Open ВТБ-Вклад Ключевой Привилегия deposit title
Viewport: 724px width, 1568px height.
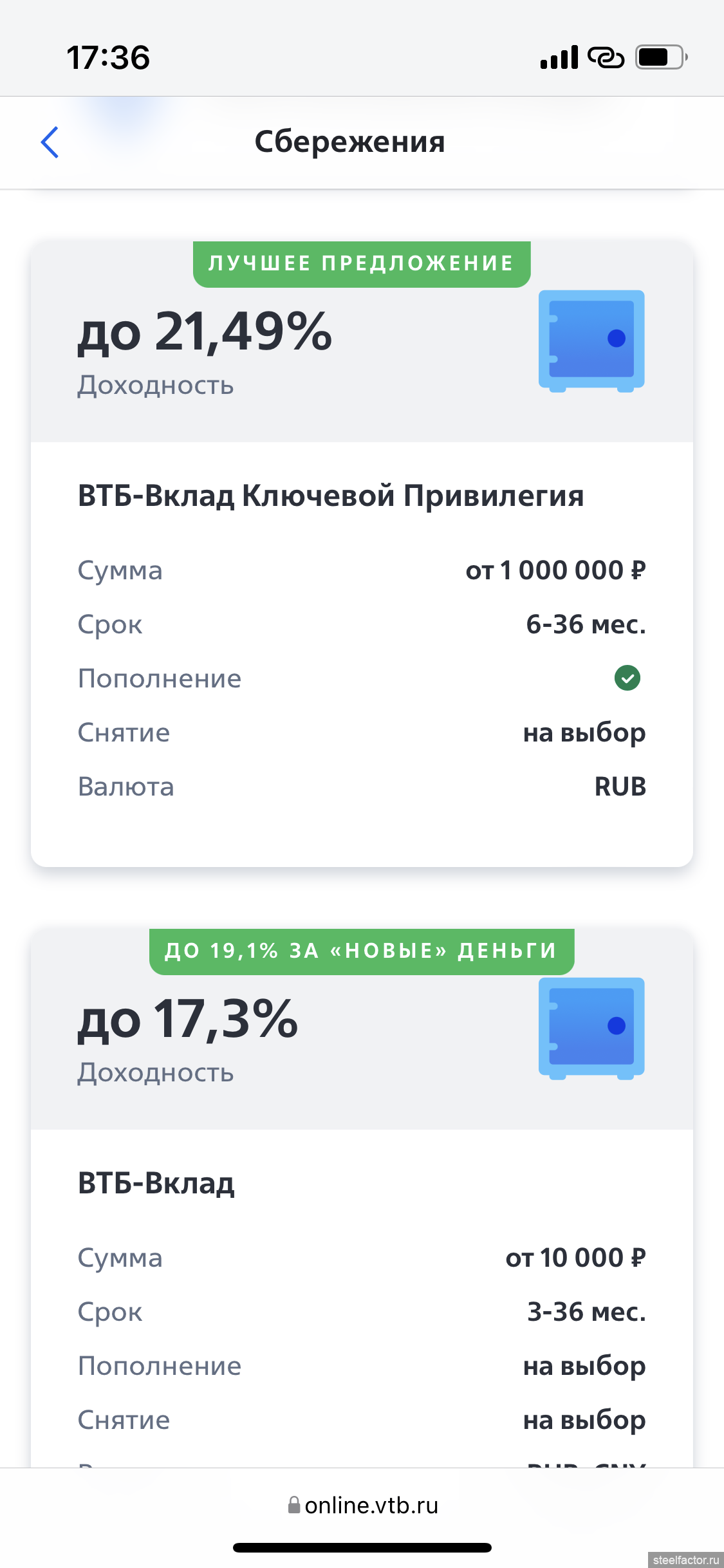[331, 496]
